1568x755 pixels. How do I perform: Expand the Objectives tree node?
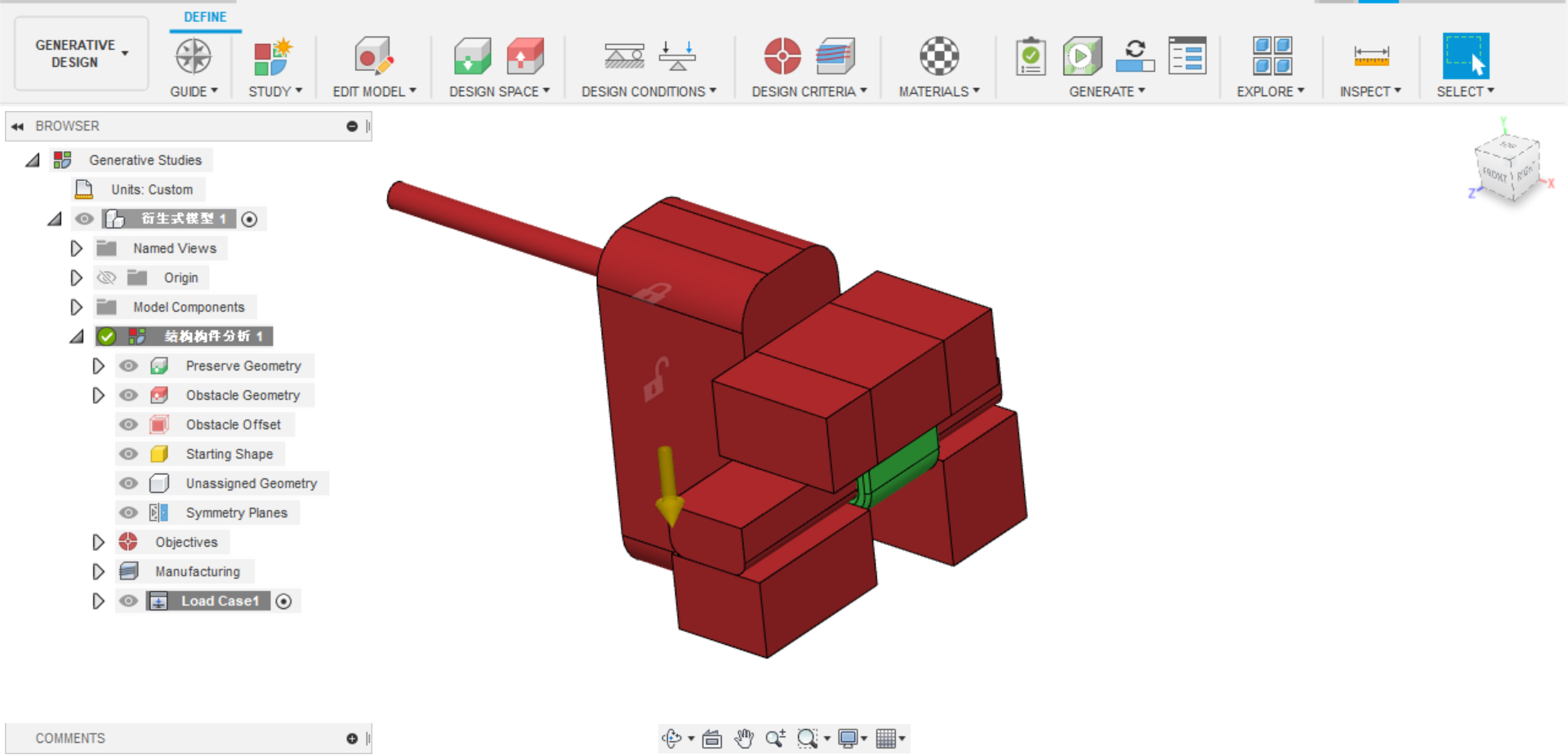[99, 542]
